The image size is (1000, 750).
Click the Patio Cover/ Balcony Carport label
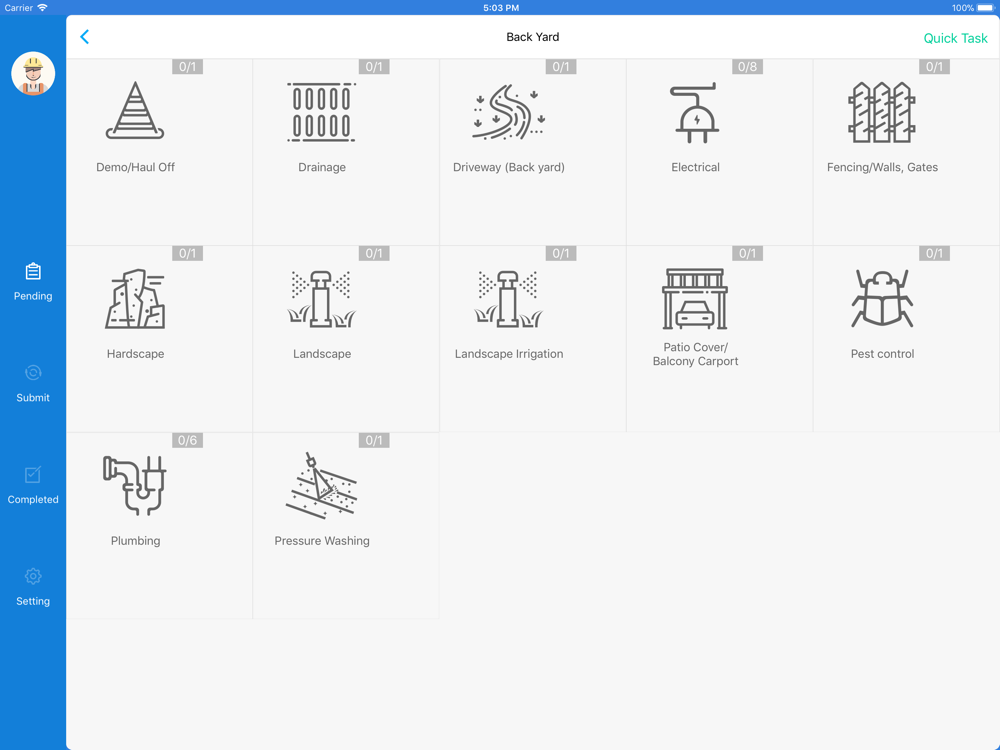[x=695, y=354]
